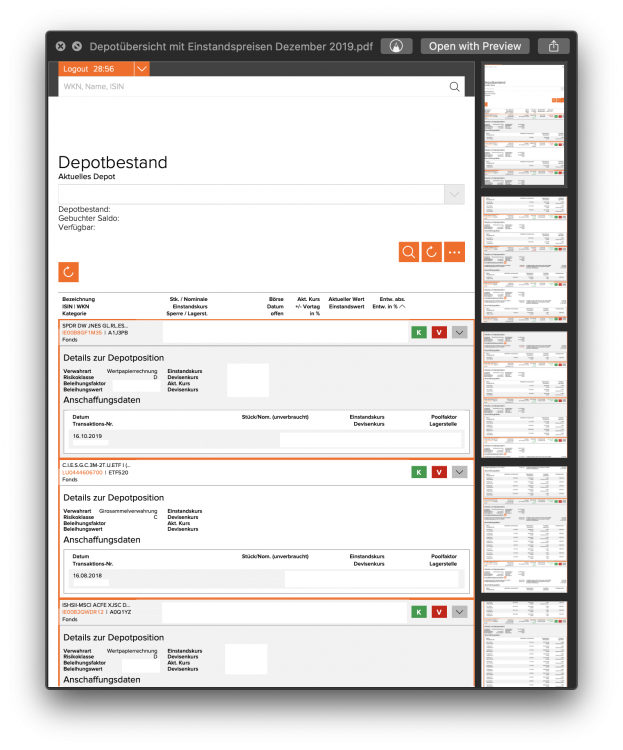Click green K button for ISHSII-MSCI position

(419, 612)
